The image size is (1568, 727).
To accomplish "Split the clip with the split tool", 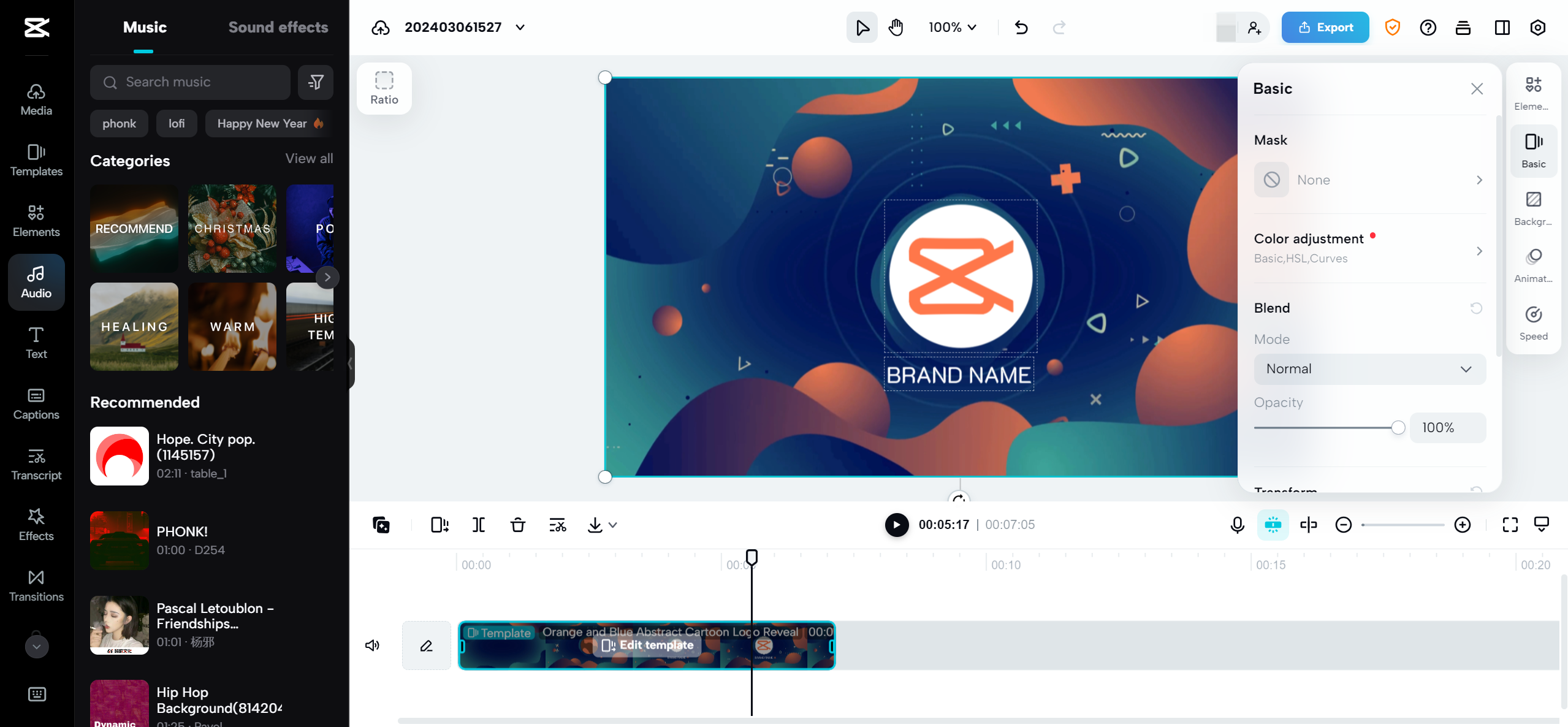I will point(479,525).
